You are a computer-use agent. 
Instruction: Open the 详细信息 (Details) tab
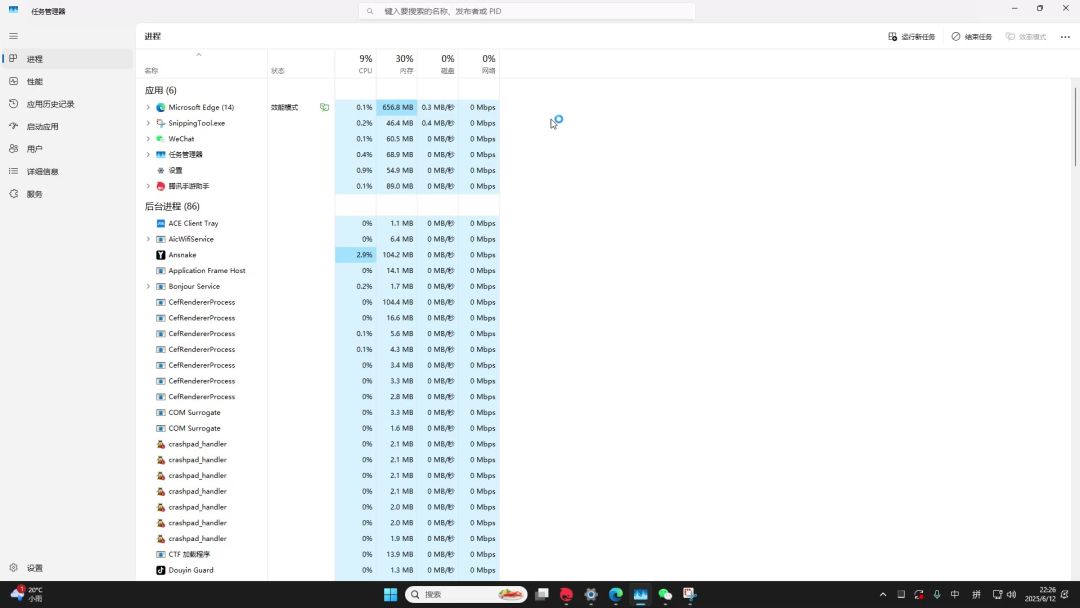[42, 172]
